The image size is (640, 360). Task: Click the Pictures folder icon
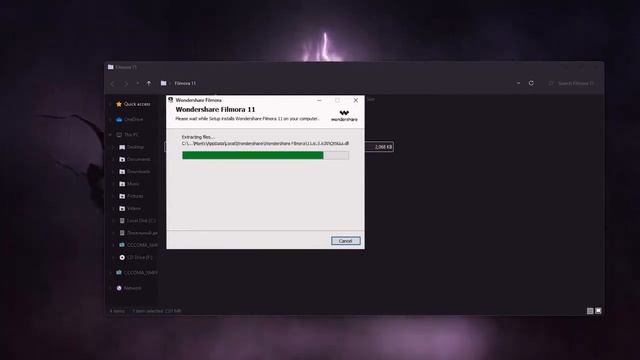pos(122,196)
